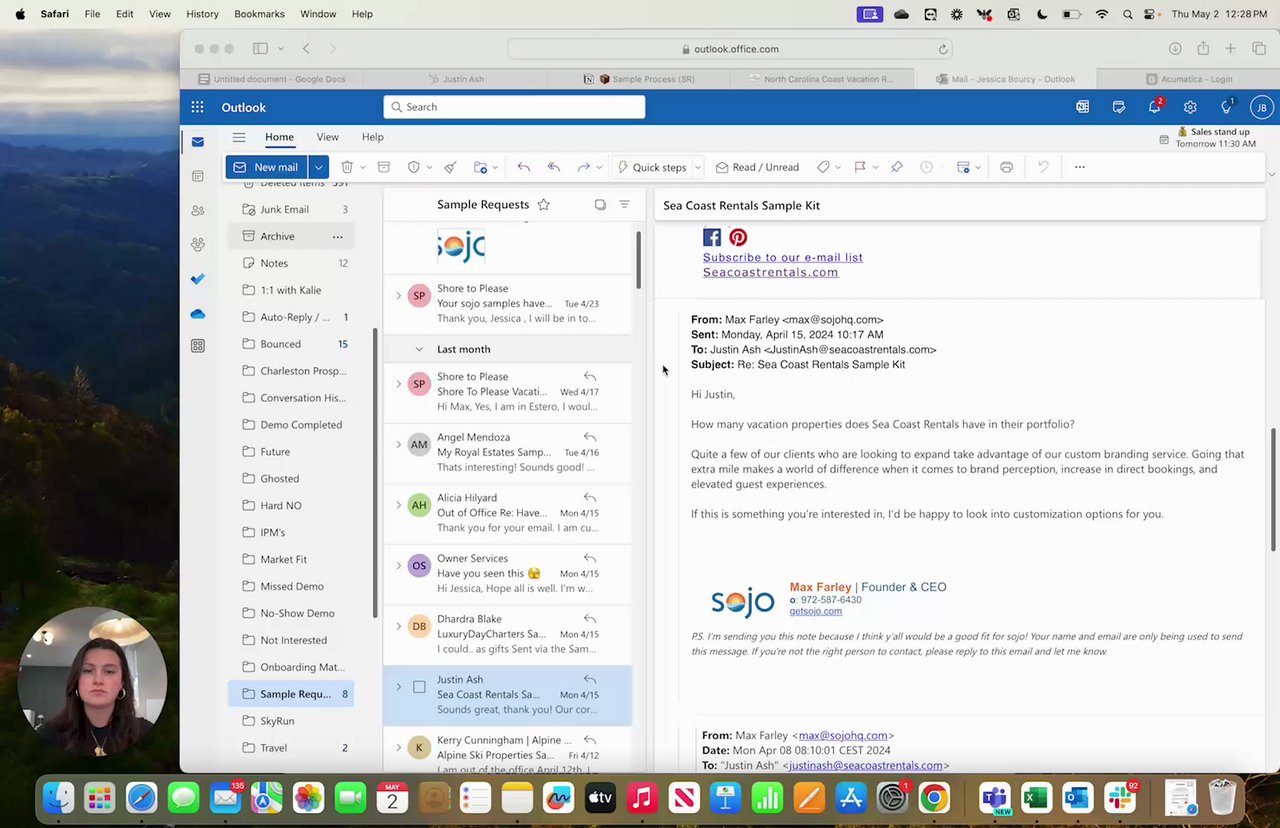Open the New mail dropdown arrow
1280x828 pixels.
318,167
